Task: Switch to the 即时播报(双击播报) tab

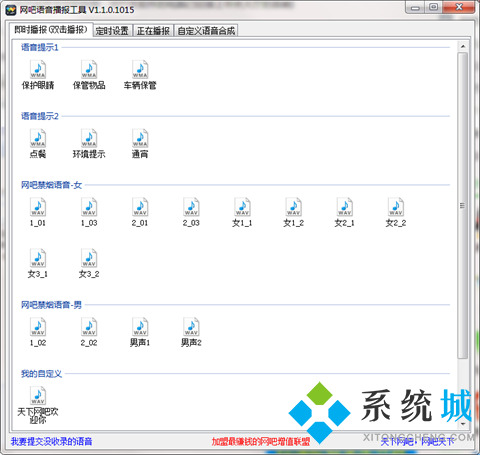Action: [x=51, y=30]
